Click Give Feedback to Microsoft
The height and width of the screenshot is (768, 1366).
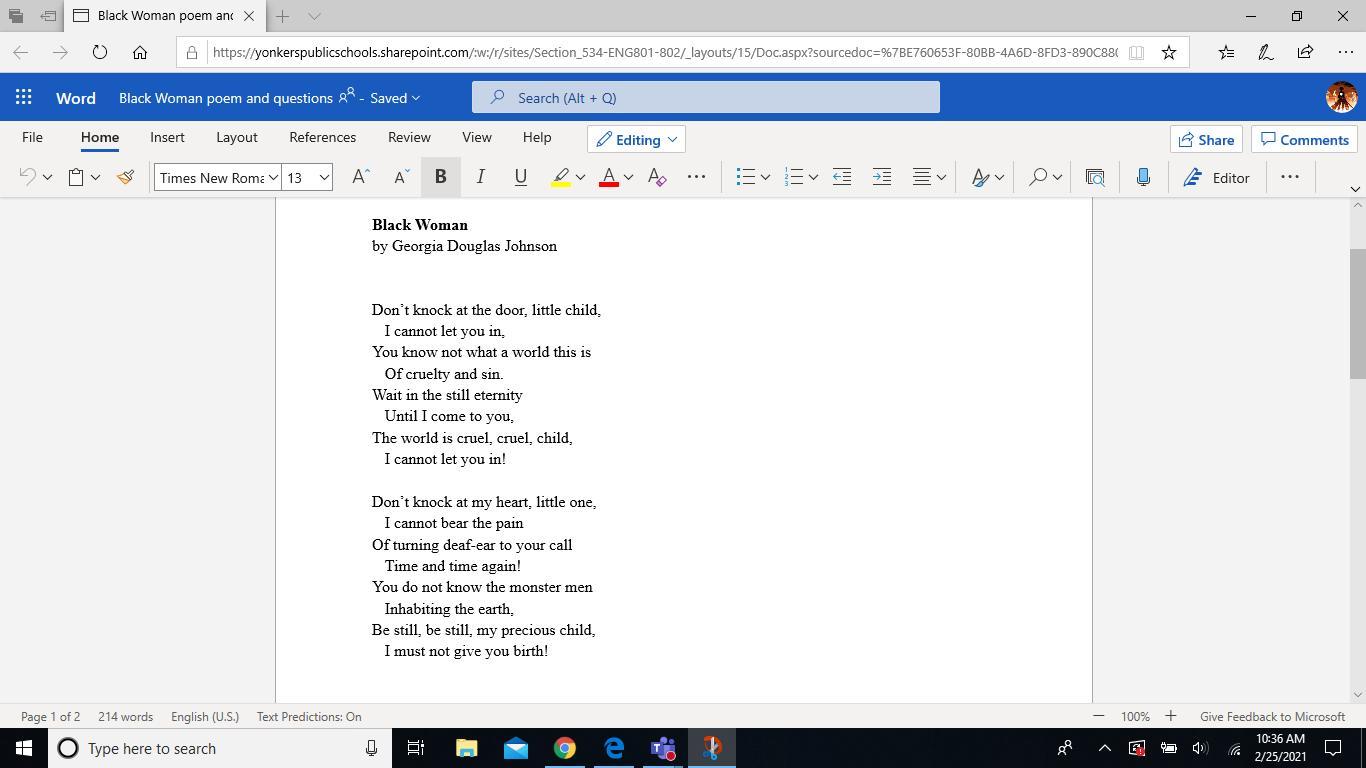1272,716
